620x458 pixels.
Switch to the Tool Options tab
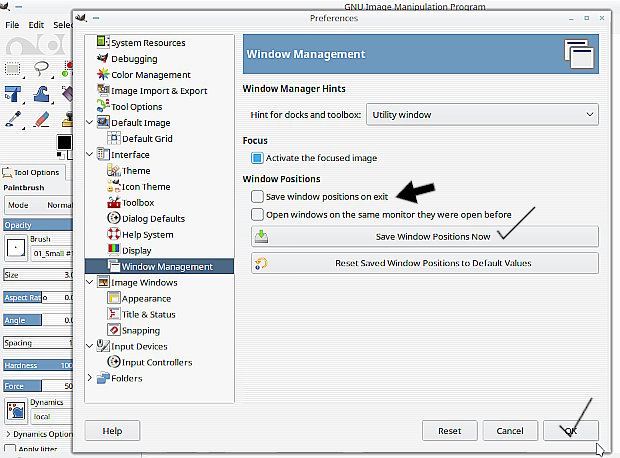pos(32,172)
